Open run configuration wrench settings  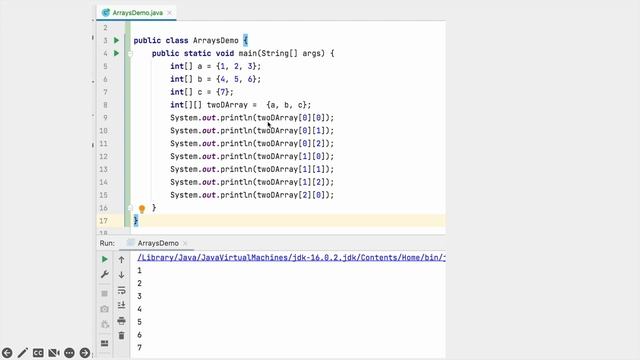[x=104, y=275]
